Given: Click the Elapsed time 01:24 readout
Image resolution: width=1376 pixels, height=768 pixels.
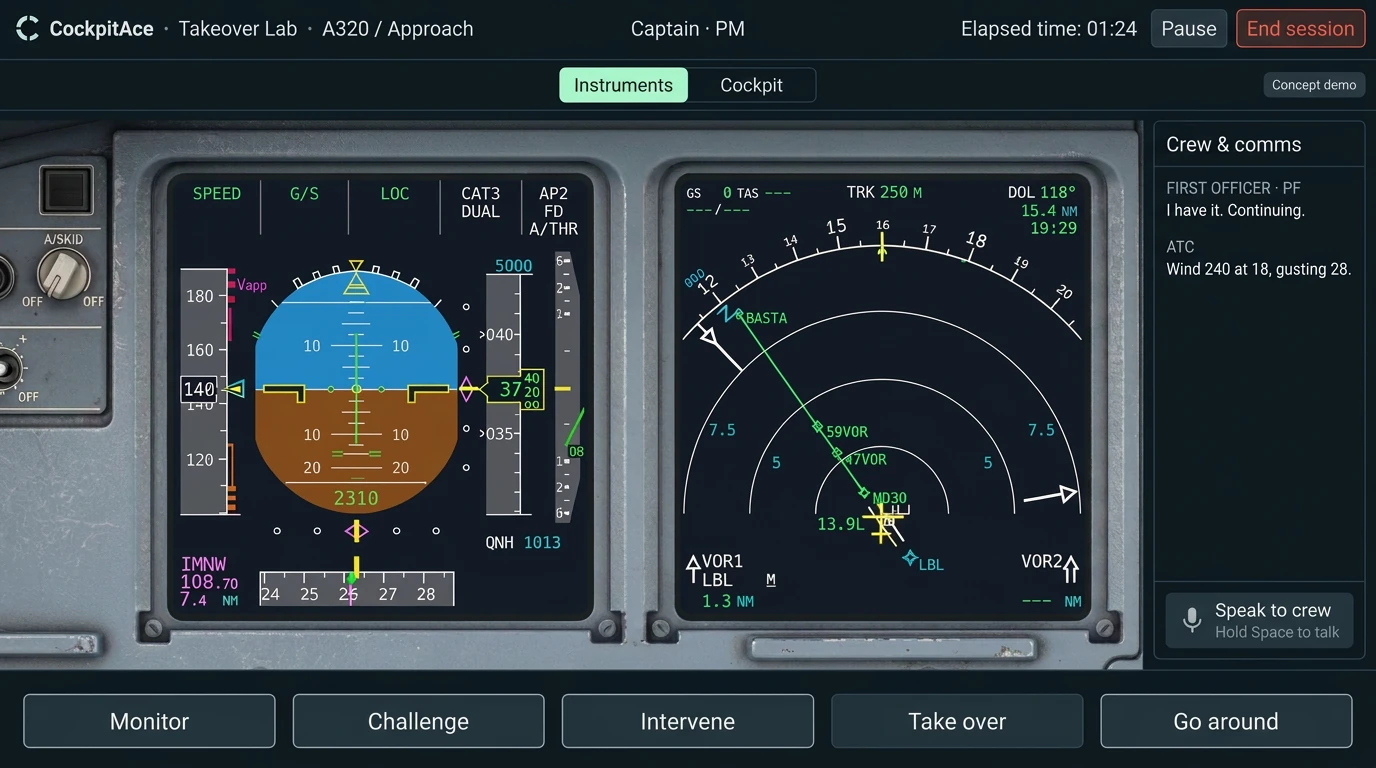Looking at the screenshot, I should (1049, 29).
